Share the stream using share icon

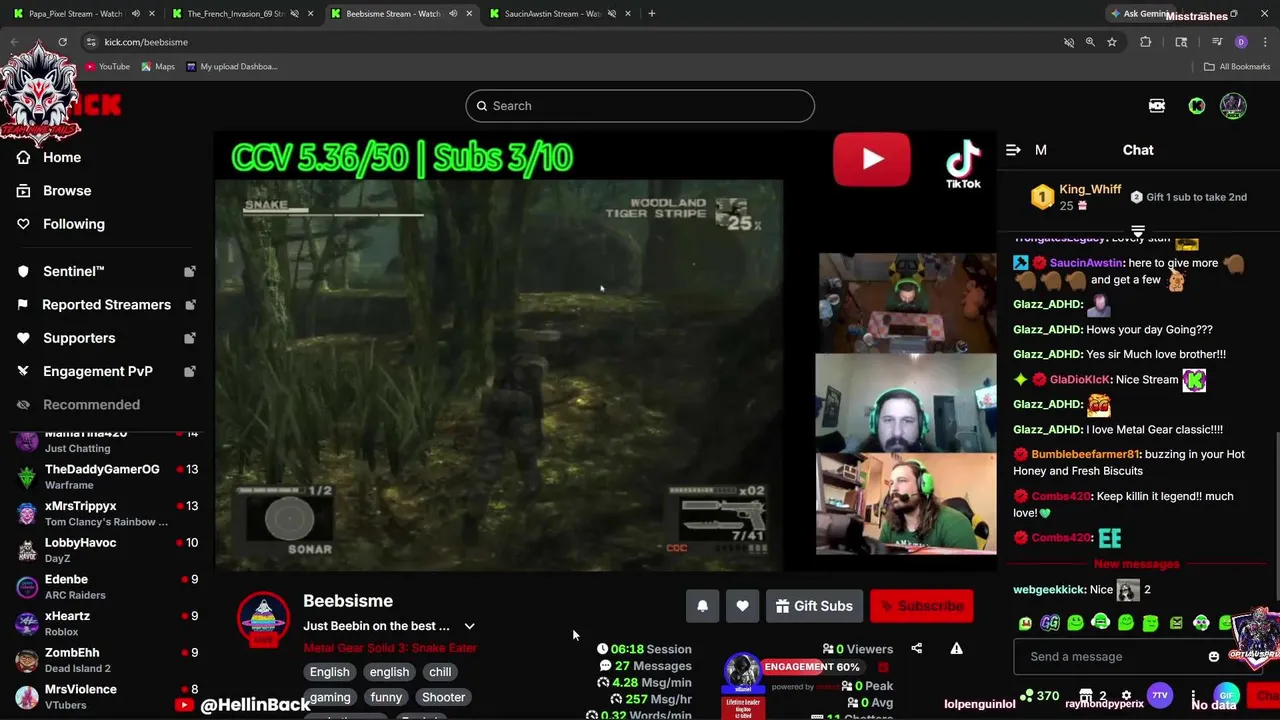[916, 649]
